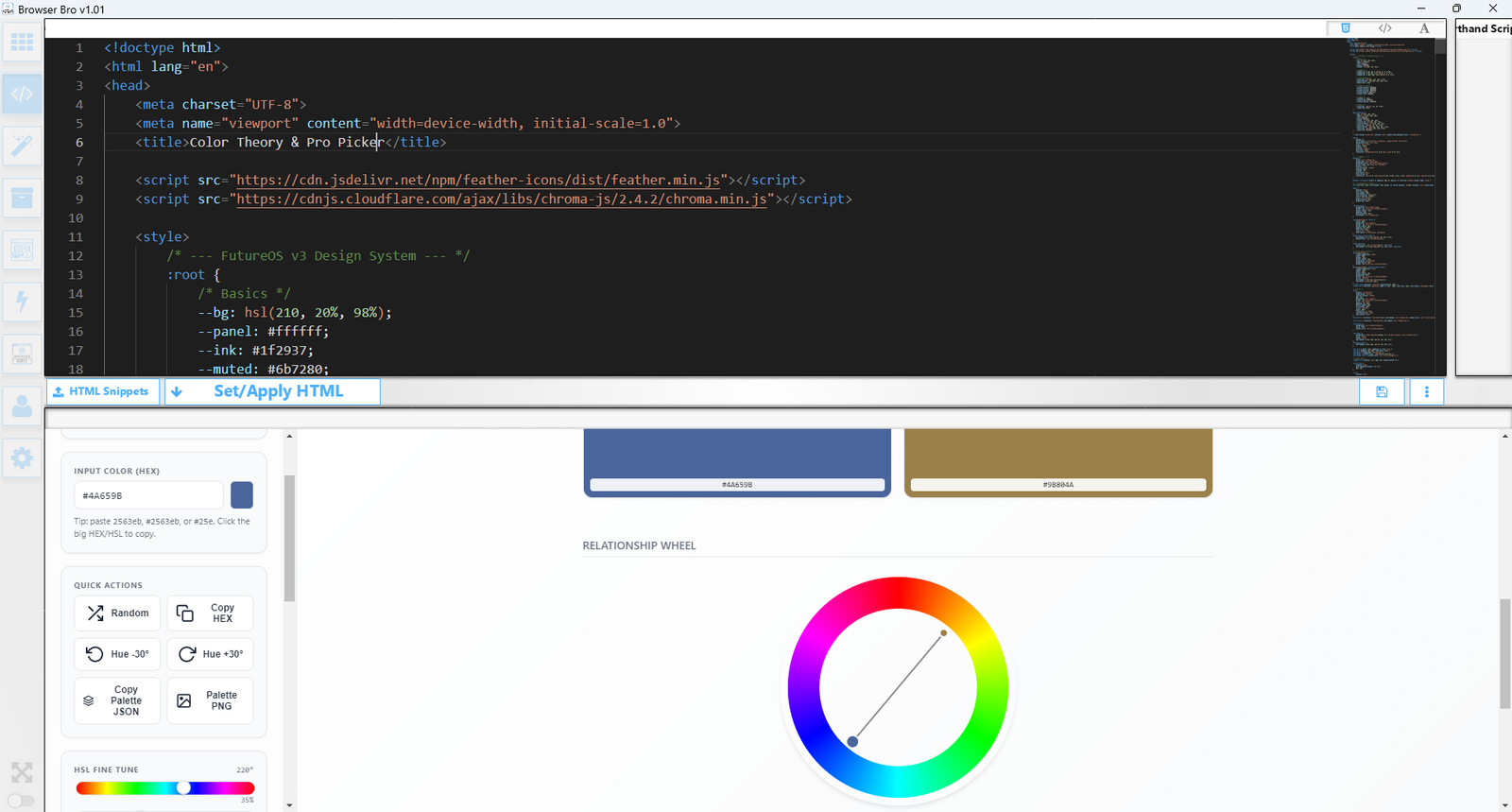Select the magic wand tool in sidebar
This screenshot has width=1512, height=812.
click(x=22, y=146)
